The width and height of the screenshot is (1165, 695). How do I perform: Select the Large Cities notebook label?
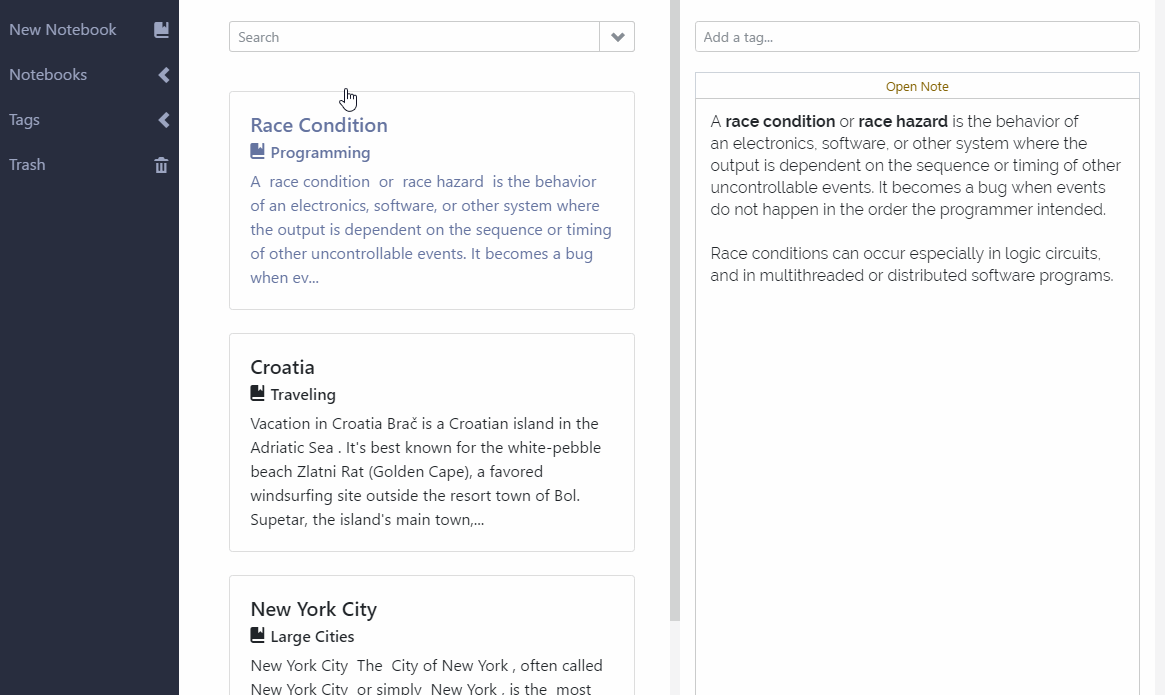312,636
